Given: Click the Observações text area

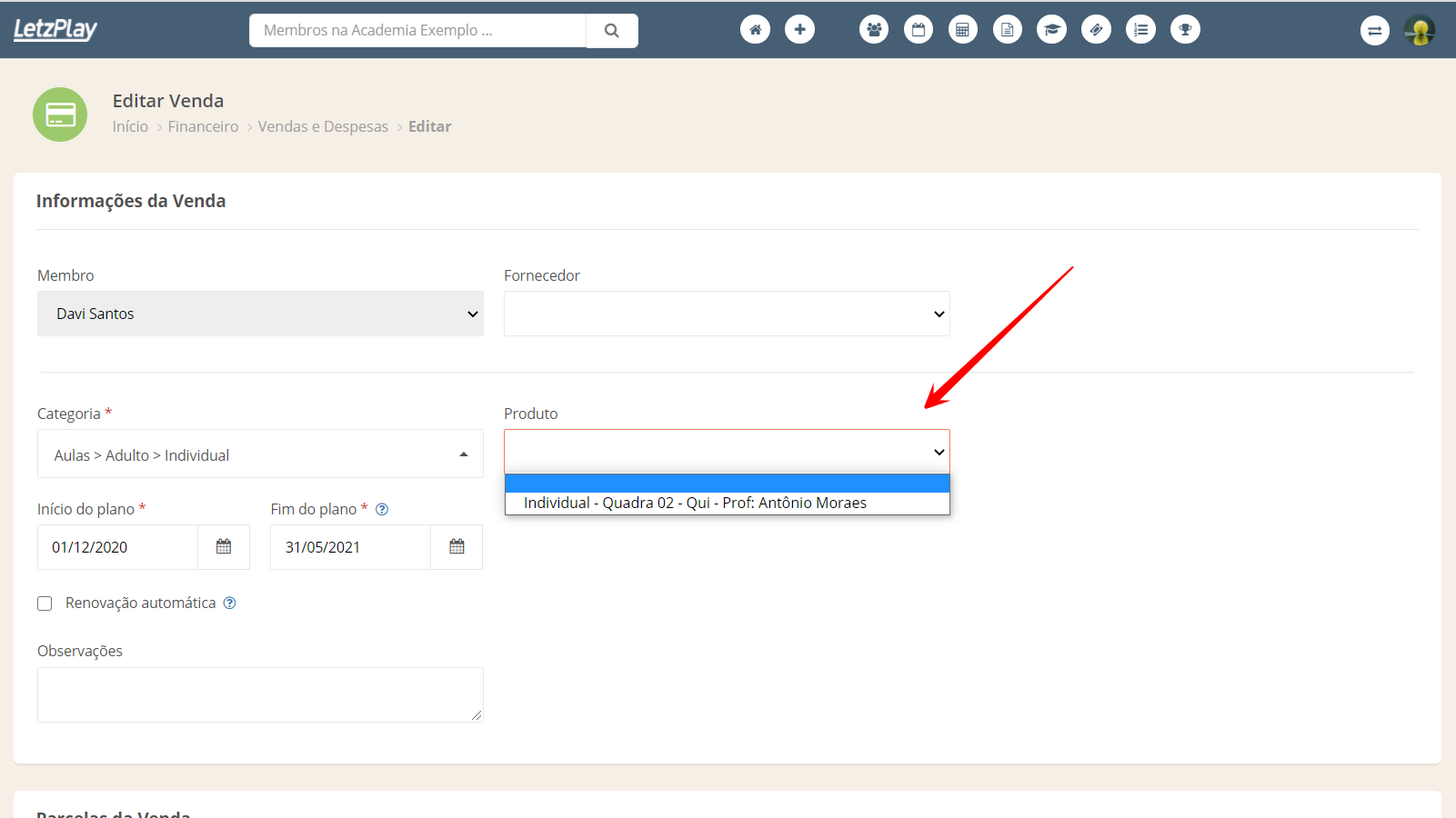Looking at the screenshot, I should (260, 694).
